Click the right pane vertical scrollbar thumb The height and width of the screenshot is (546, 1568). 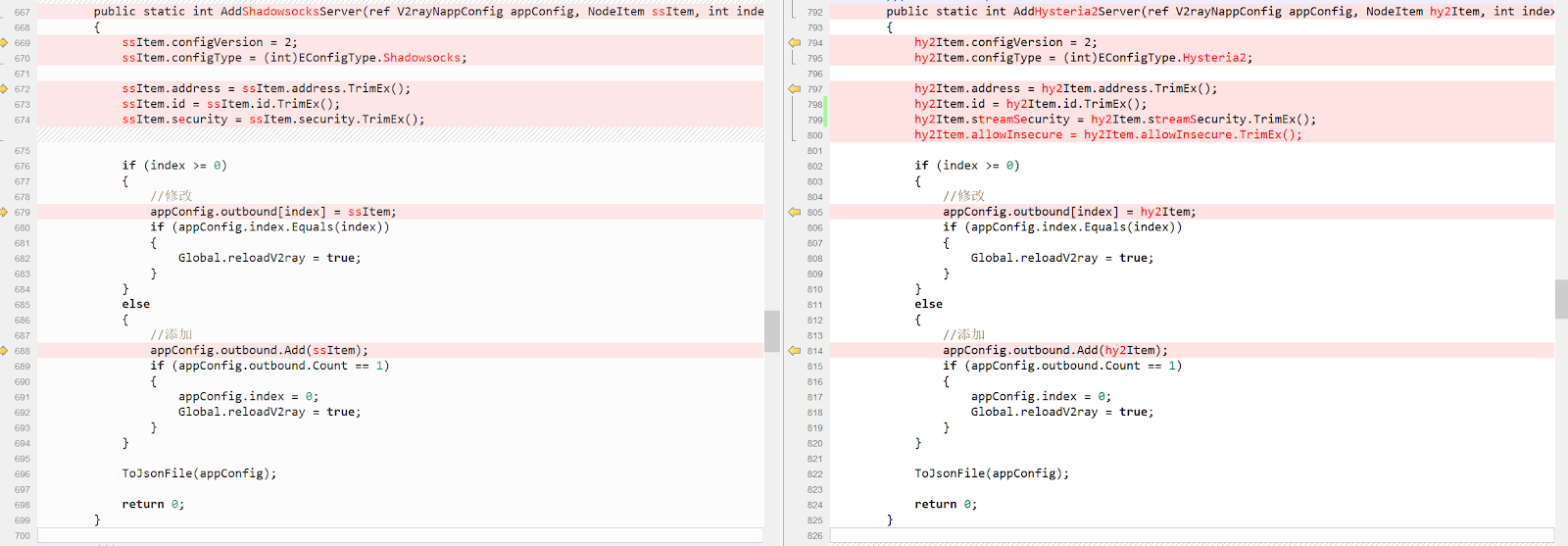[x=1561, y=299]
